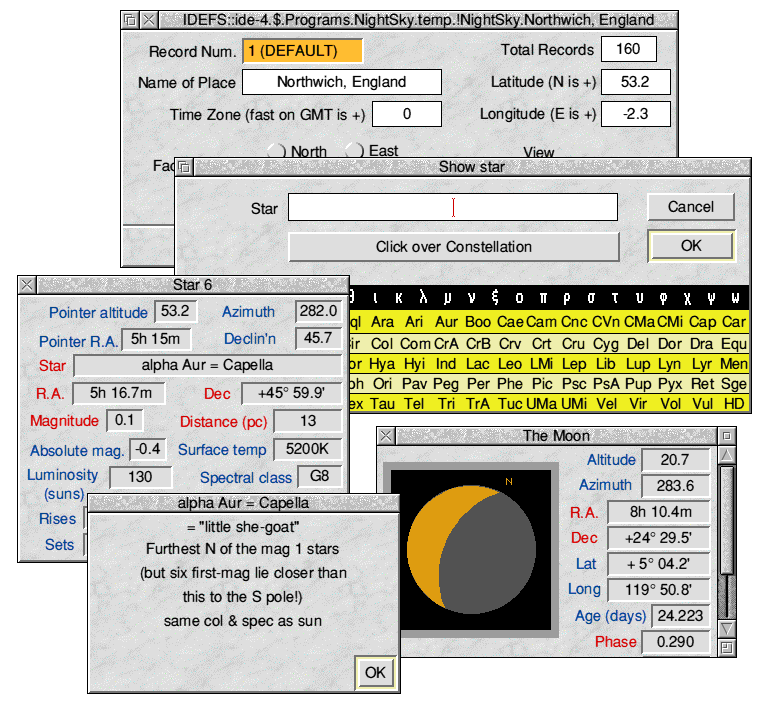Close The Moon window
Screen dimensions: 776x702
386,436
